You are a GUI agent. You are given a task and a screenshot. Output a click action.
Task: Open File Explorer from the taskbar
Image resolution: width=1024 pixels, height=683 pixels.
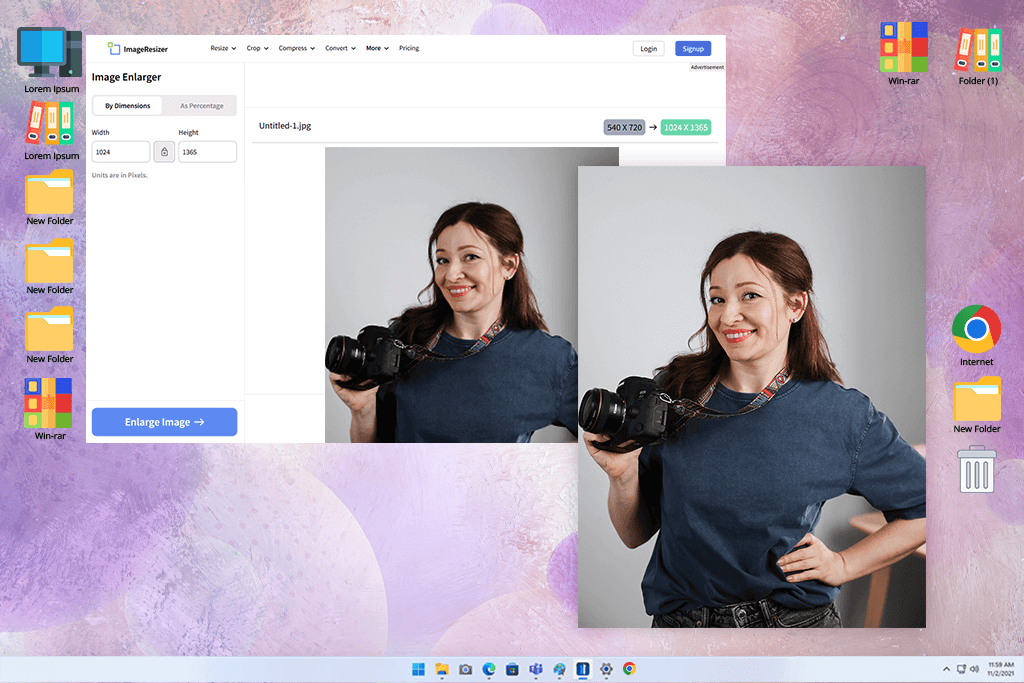(442, 669)
